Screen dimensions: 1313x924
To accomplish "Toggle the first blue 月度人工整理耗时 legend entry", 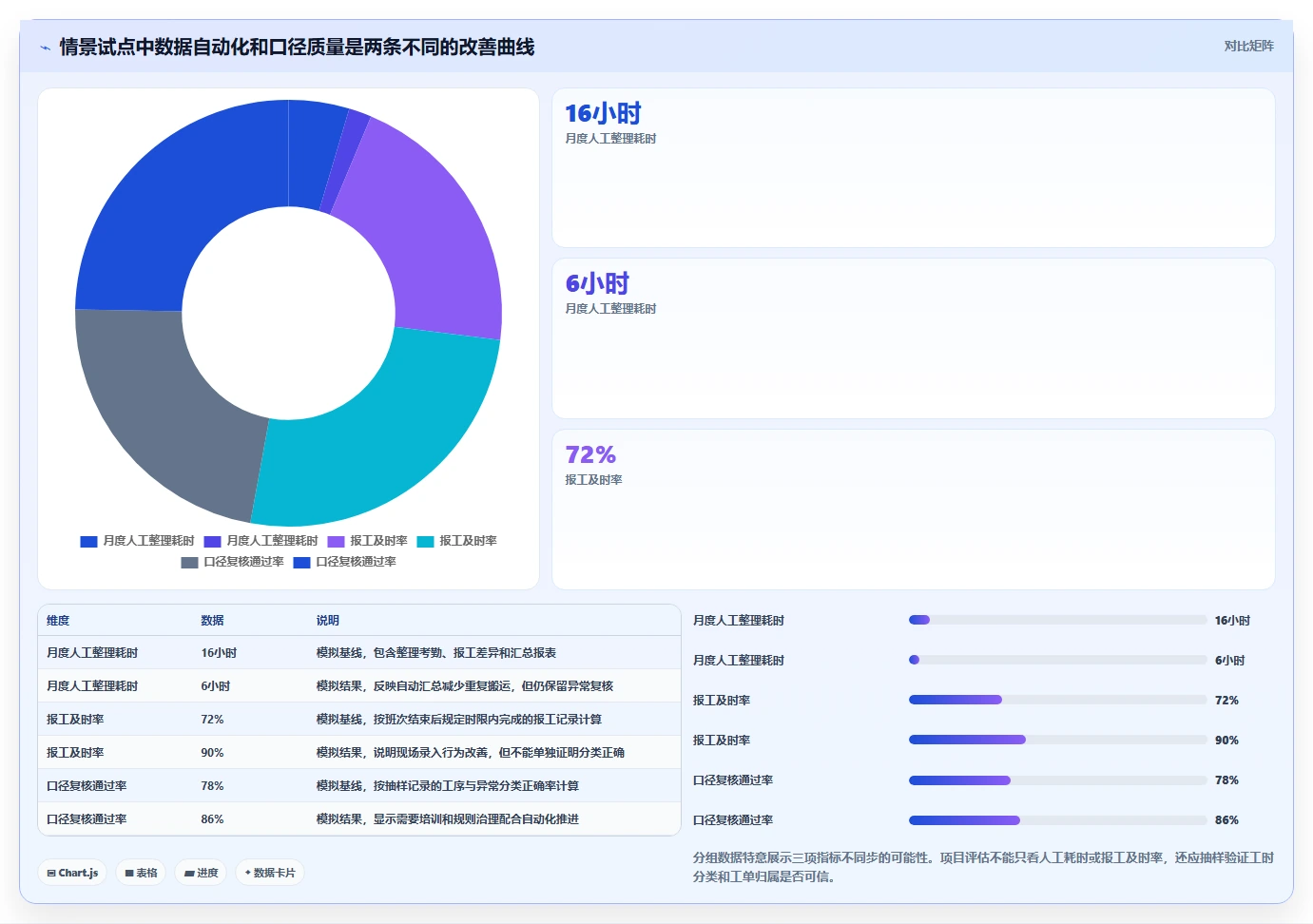I will click(x=137, y=541).
